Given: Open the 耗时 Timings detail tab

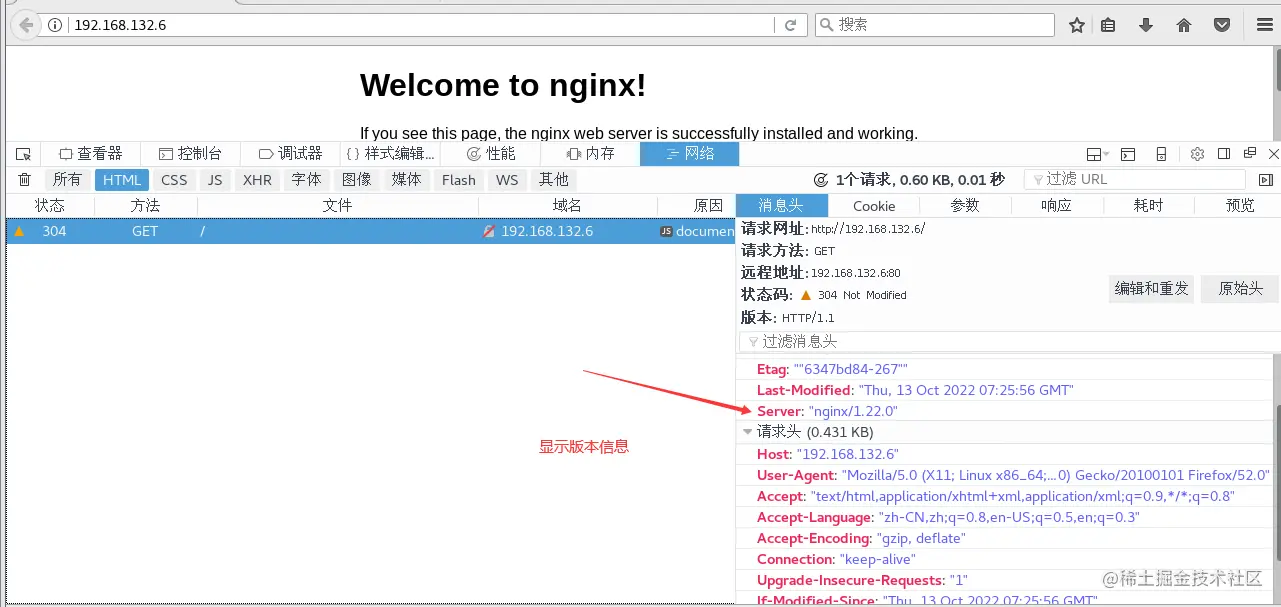Looking at the screenshot, I should [x=1149, y=205].
